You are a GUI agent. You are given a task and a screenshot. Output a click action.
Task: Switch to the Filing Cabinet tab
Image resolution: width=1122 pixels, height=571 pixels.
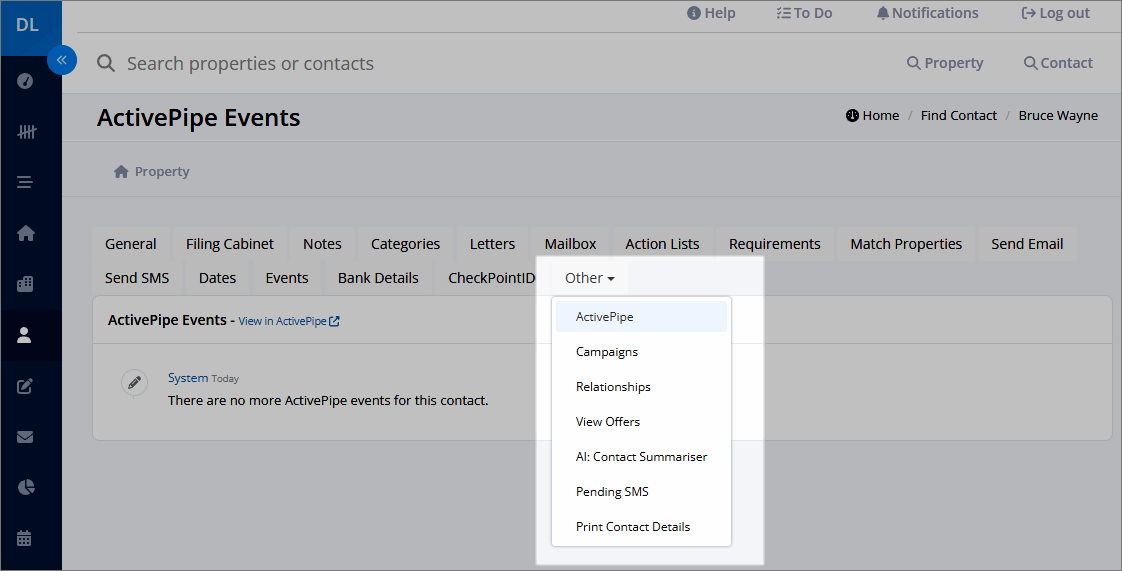click(x=230, y=244)
